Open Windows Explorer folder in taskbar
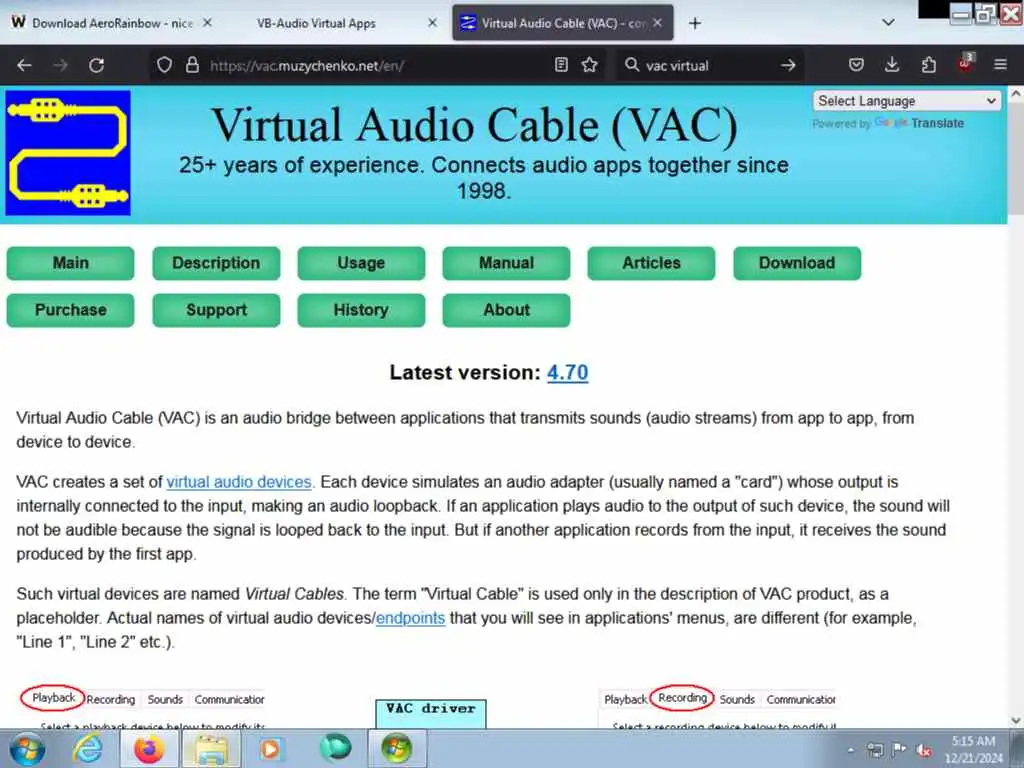 coord(210,749)
